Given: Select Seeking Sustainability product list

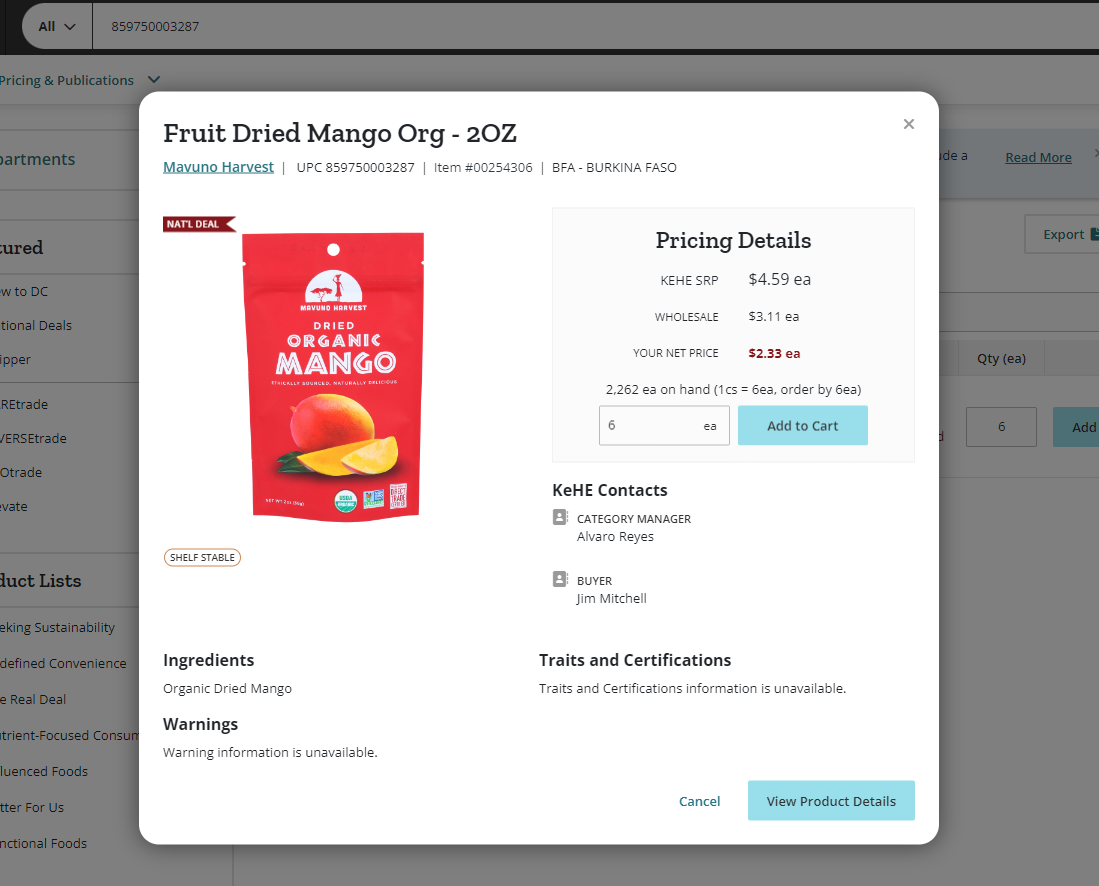Looking at the screenshot, I should pyautogui.click(x=57, y=627).
